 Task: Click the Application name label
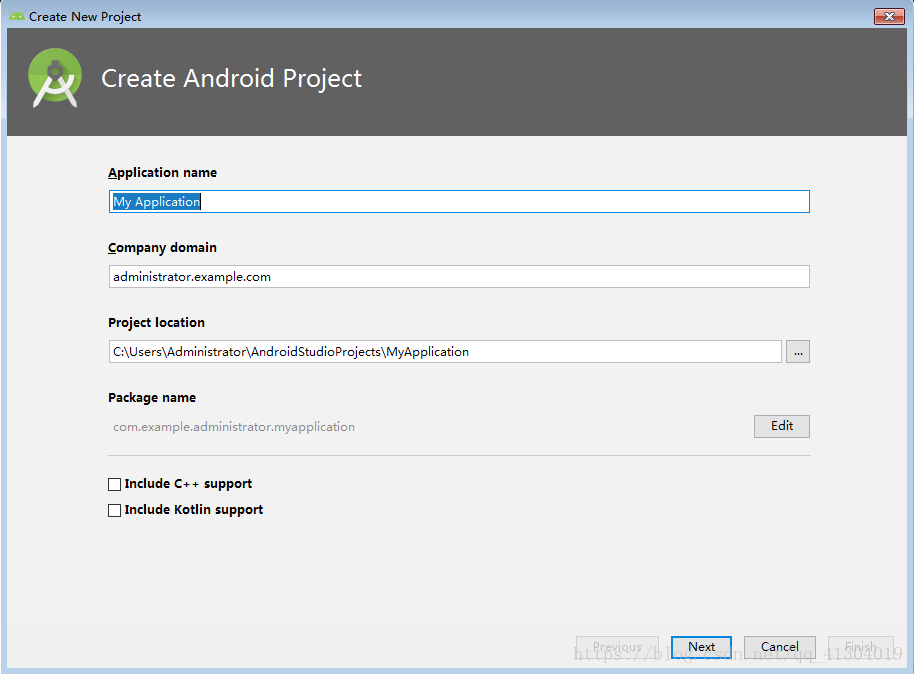163,173
